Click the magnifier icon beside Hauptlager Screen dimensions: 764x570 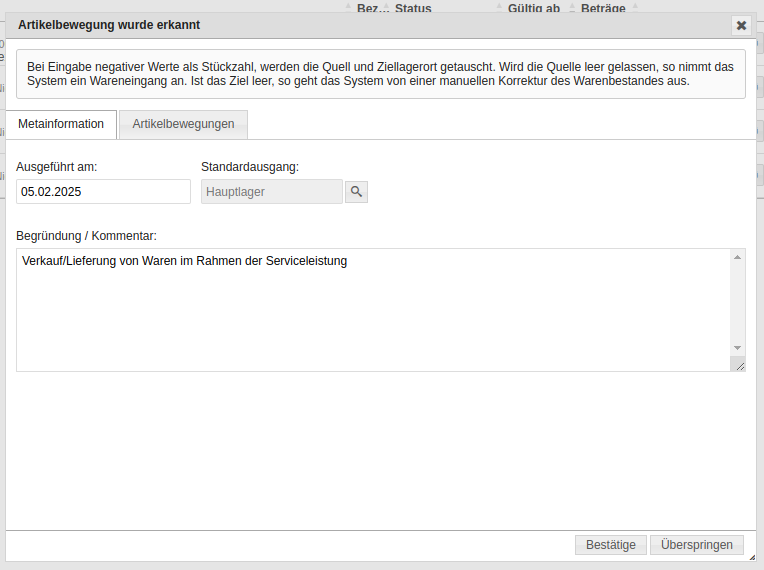[356, 192]
